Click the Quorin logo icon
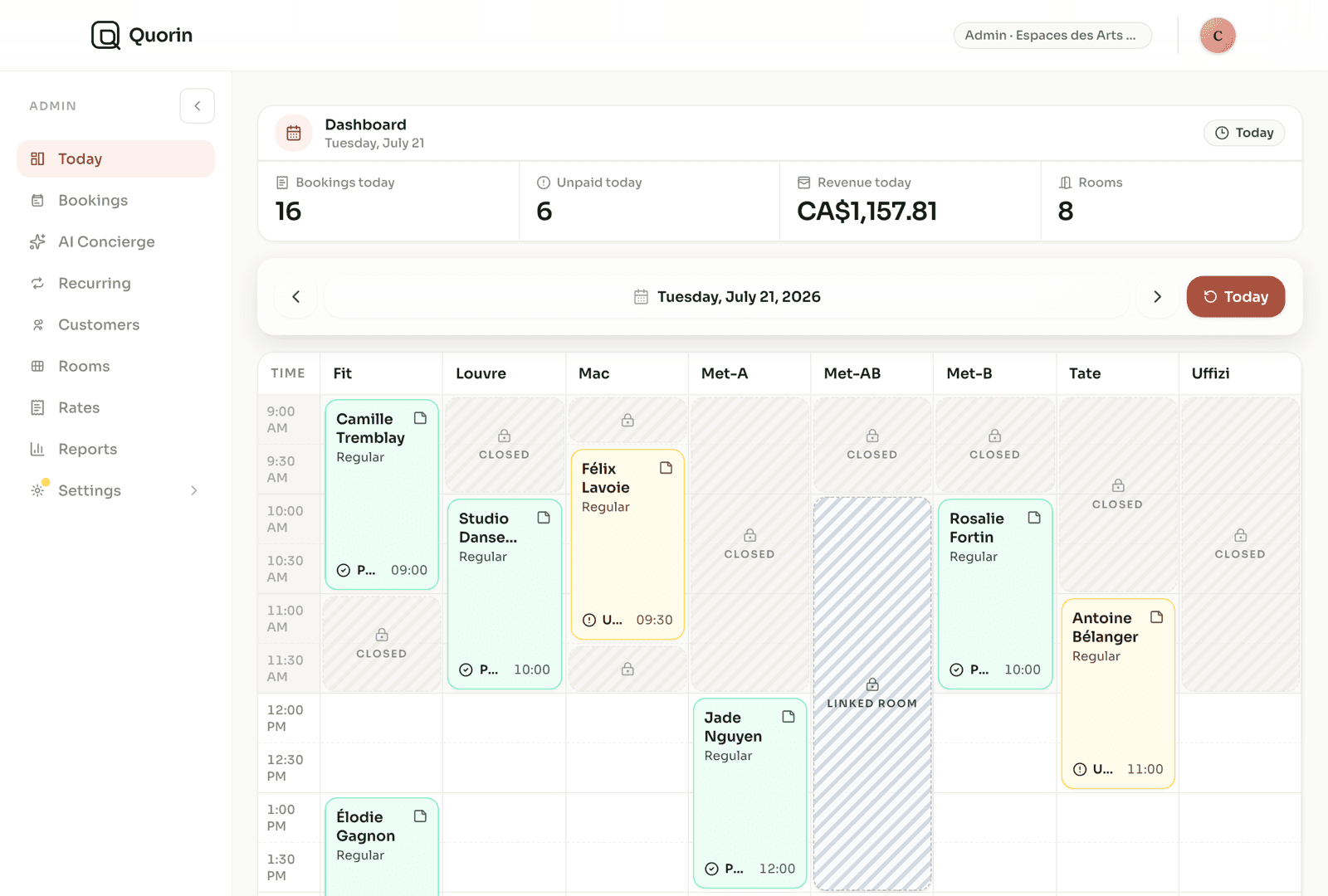The width and height of the screenshot is (1328, 896). tap(105, 35)
